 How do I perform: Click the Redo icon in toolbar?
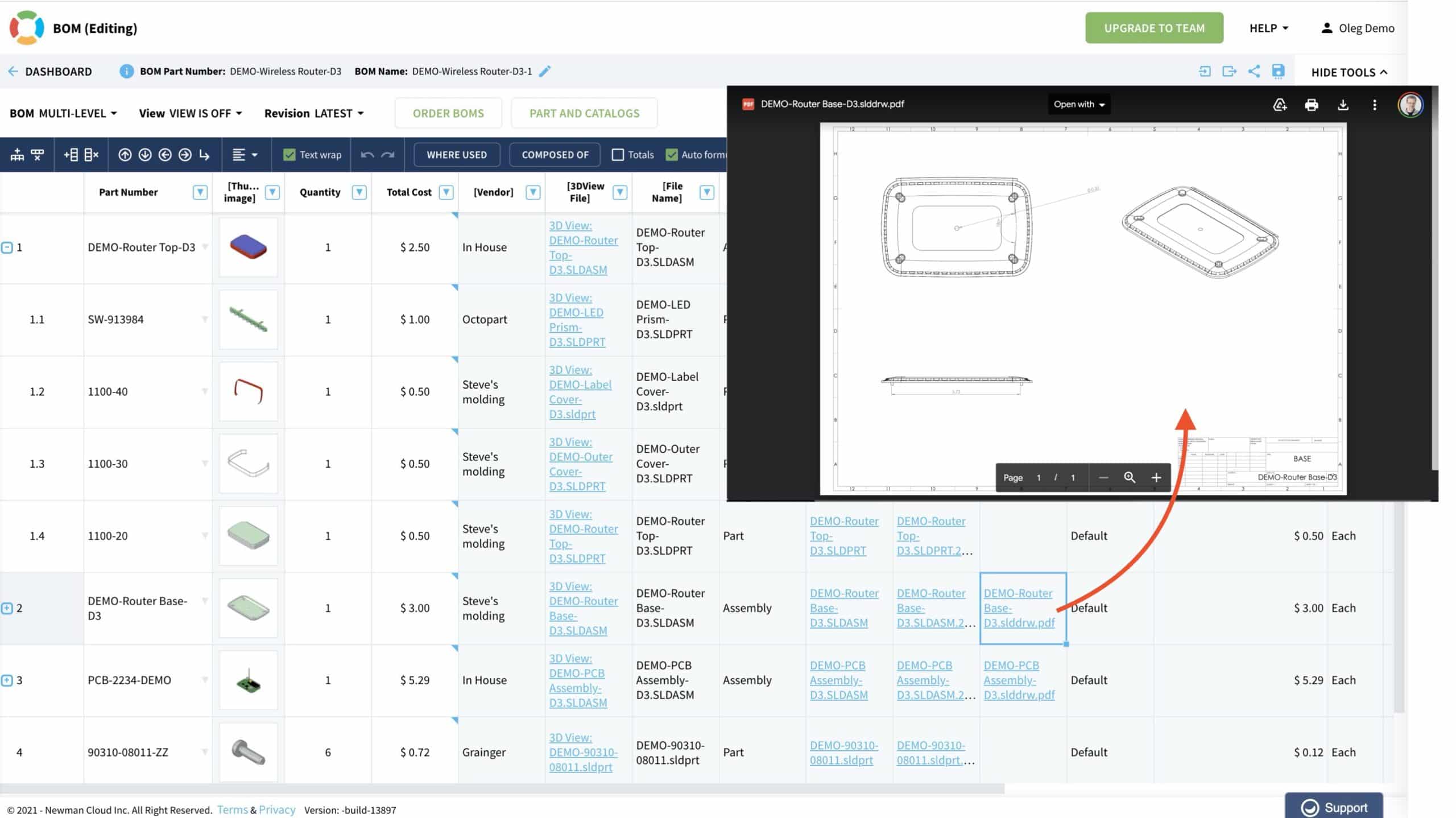(388, 154)
